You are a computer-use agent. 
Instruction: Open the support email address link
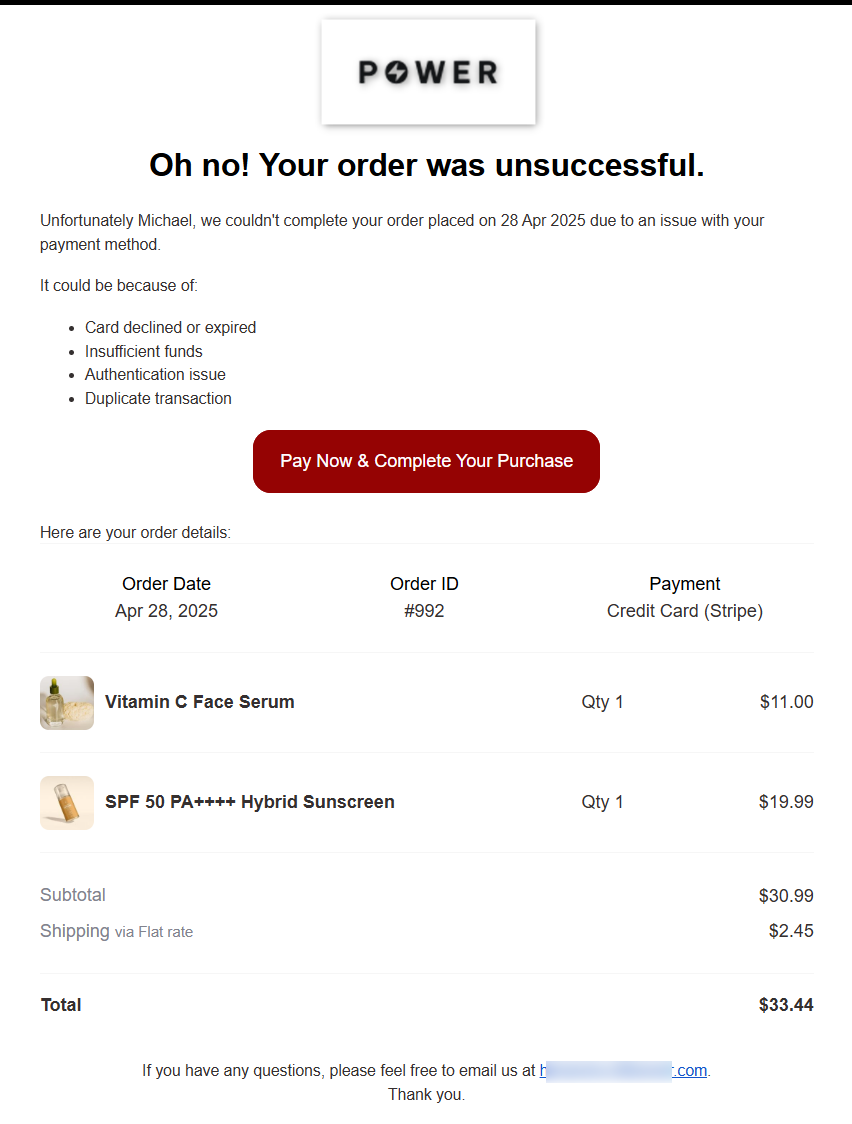624,1070
